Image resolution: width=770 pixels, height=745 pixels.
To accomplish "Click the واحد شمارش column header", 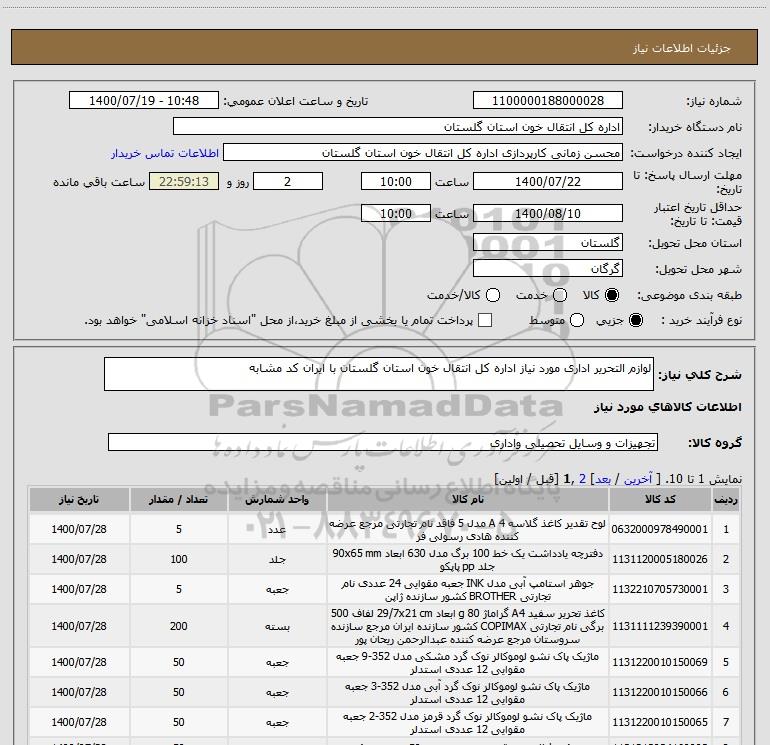I will pyautogui.click(x=277, y=500).
